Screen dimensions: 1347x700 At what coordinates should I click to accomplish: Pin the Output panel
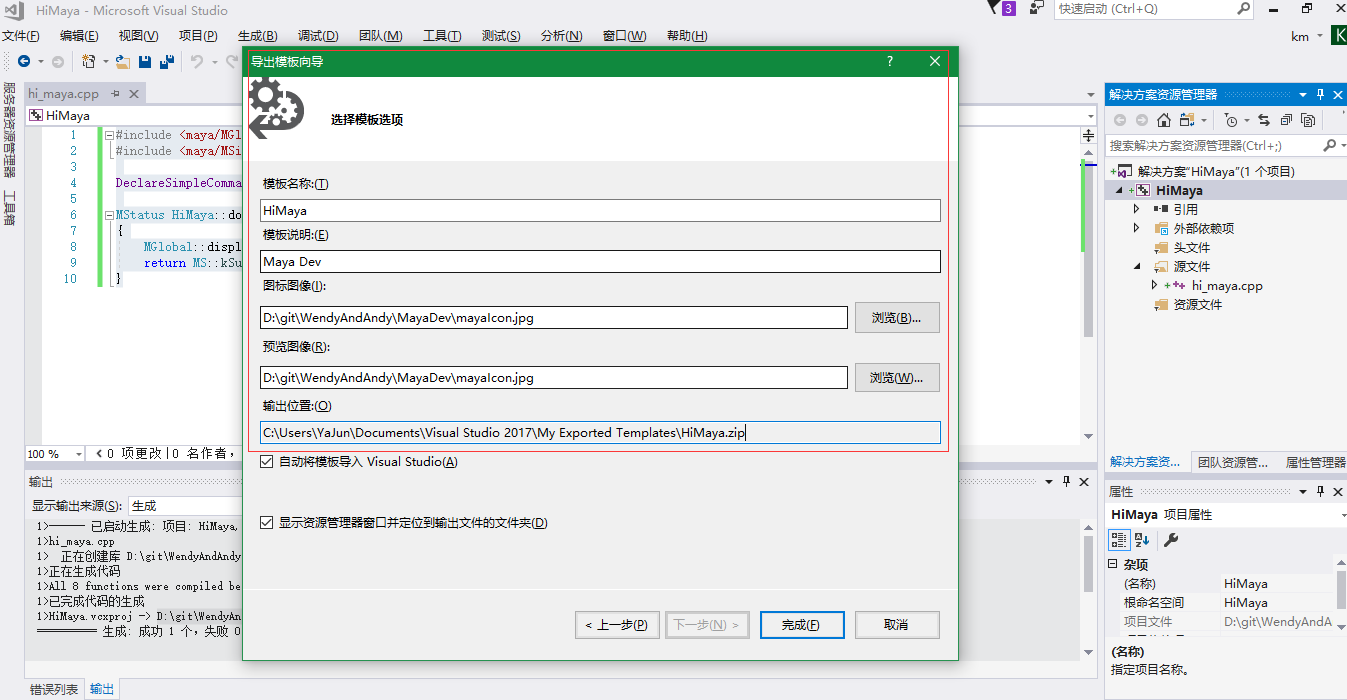tap(1067, 481)
